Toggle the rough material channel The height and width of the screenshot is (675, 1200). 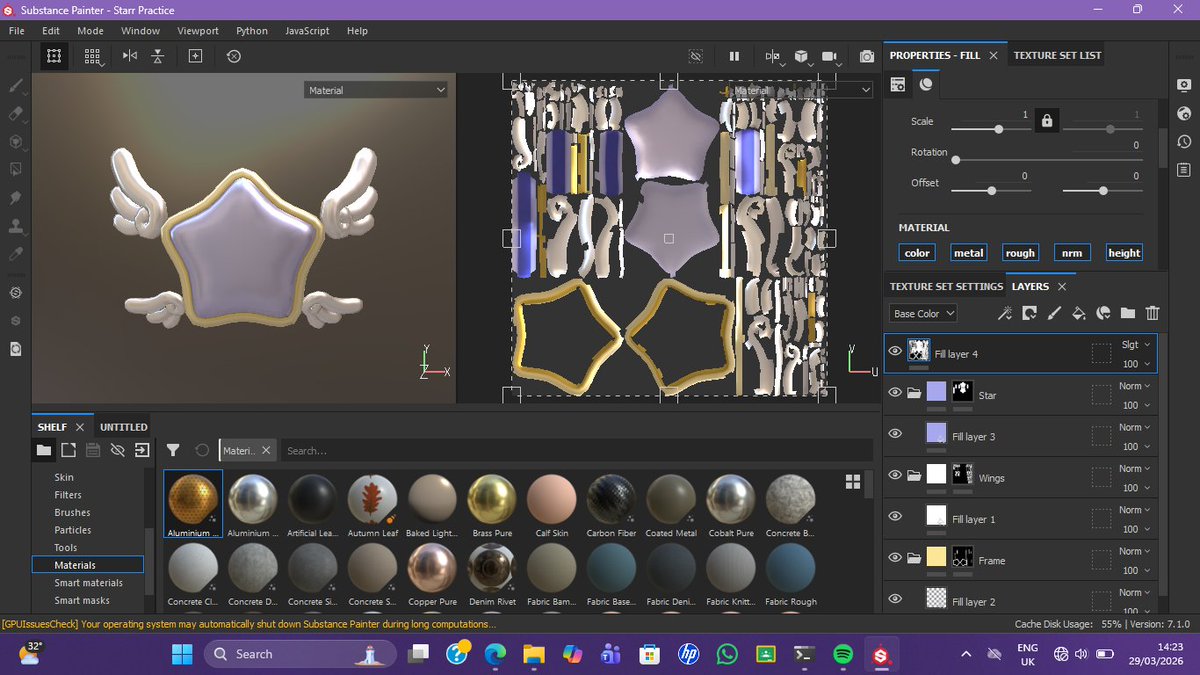coord(1020,253)
